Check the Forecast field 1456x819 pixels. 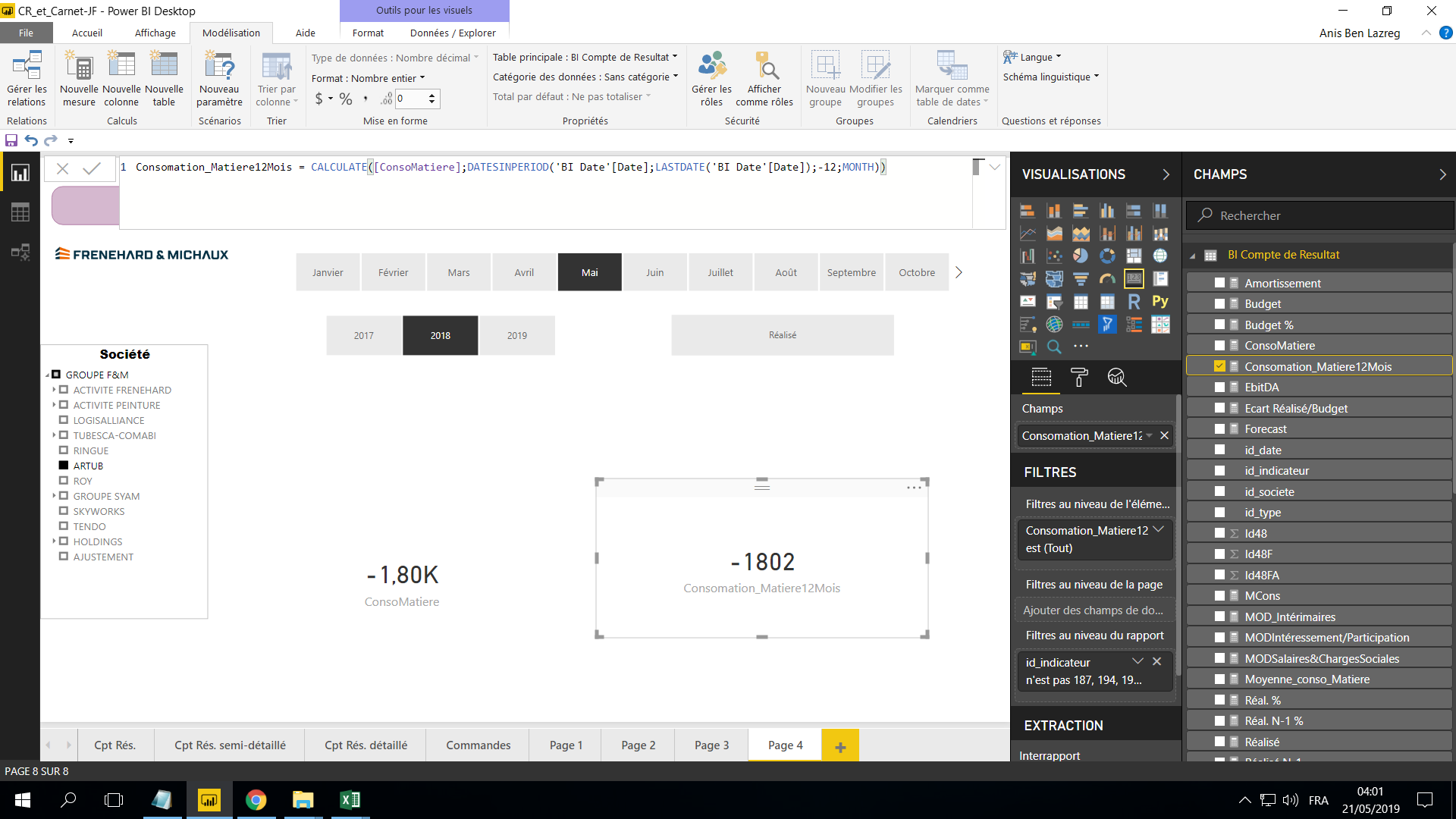(1219, 428)
